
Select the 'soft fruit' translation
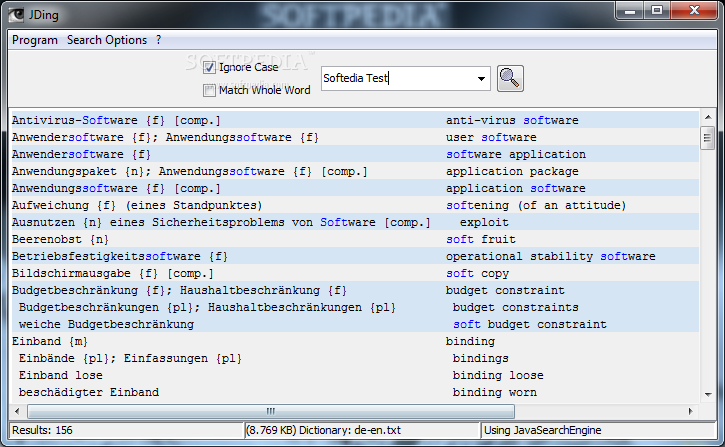click(480, 239)
